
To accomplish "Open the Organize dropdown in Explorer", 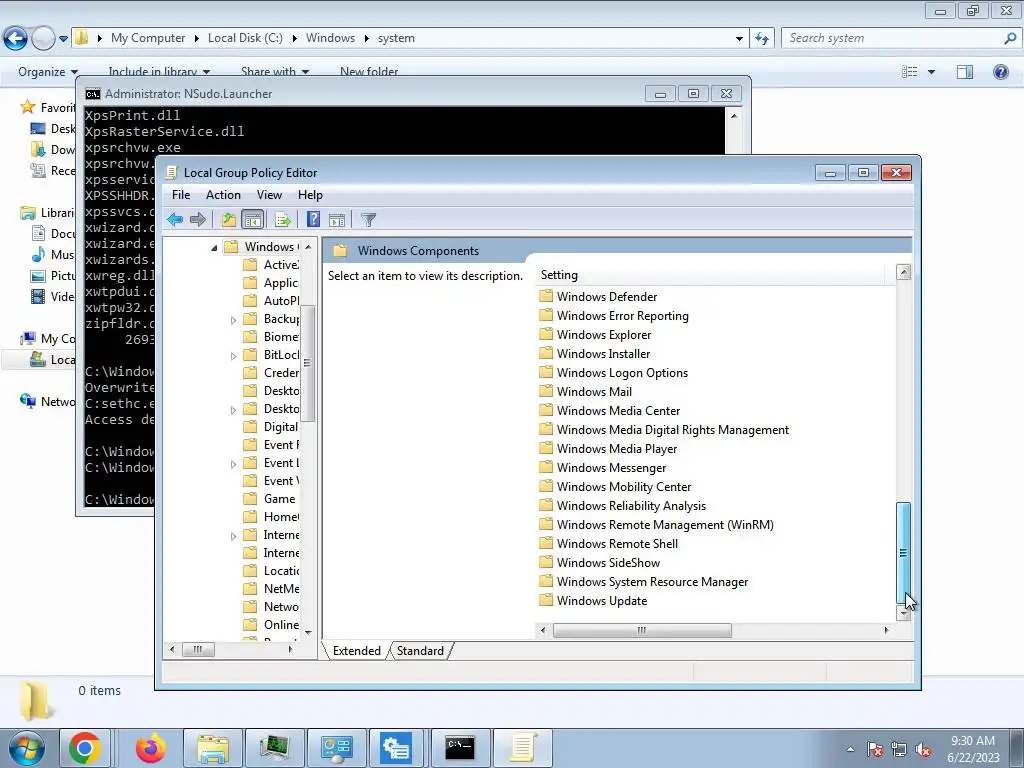I will [48, 72].
